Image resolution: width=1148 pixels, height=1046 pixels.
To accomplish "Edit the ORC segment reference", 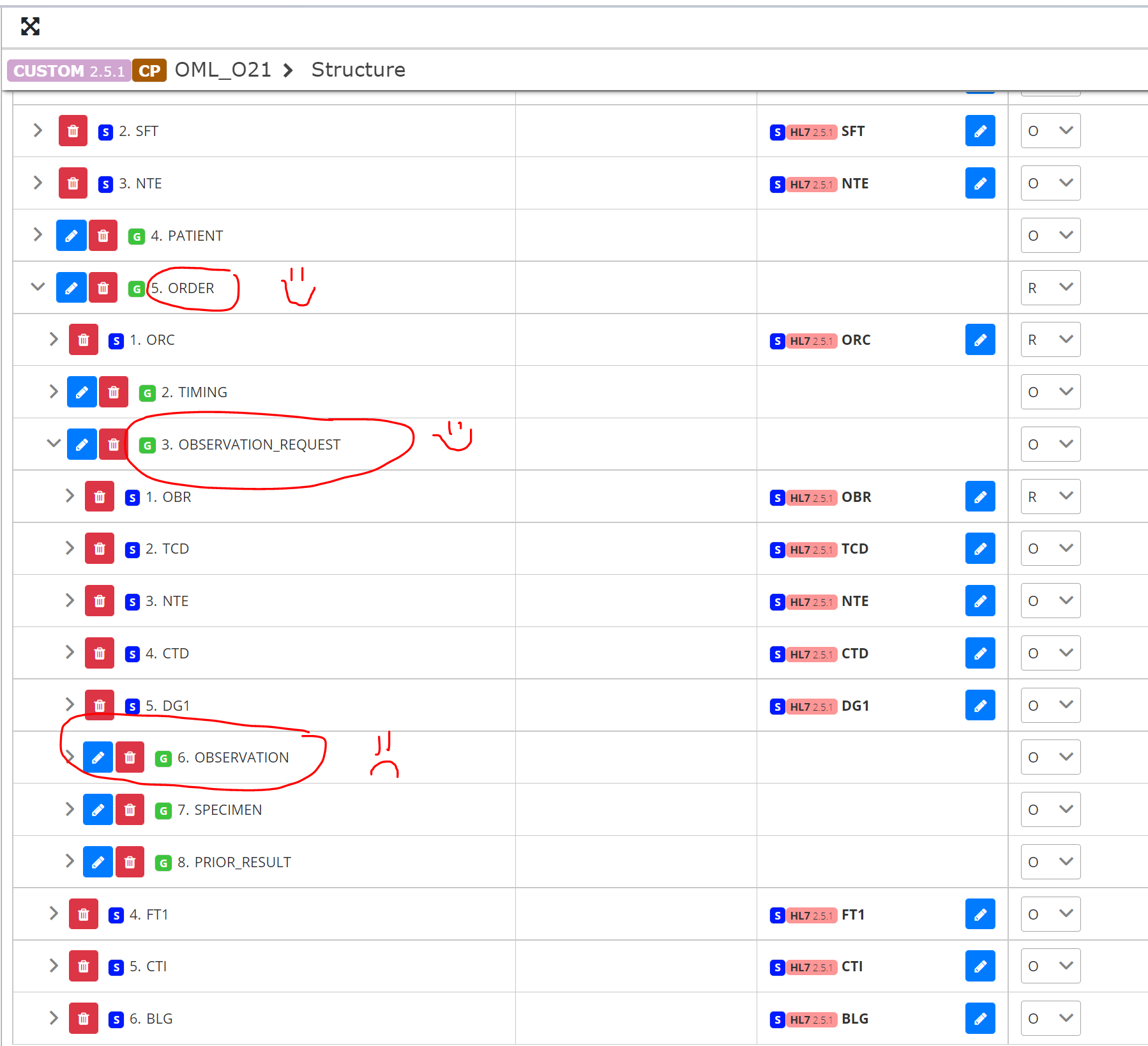I will [x=980, y=340].
